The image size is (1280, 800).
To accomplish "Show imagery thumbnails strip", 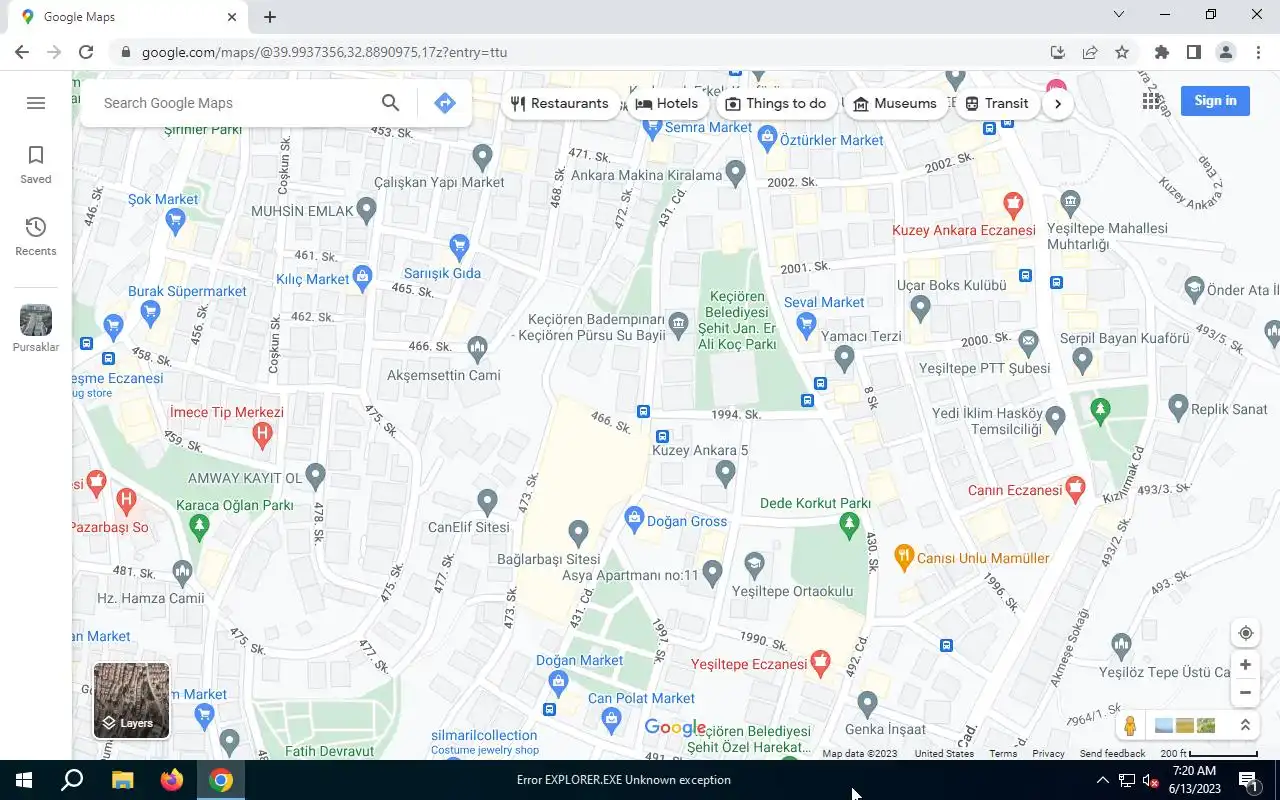I will pyautogui.click(x=1185, y=726).
